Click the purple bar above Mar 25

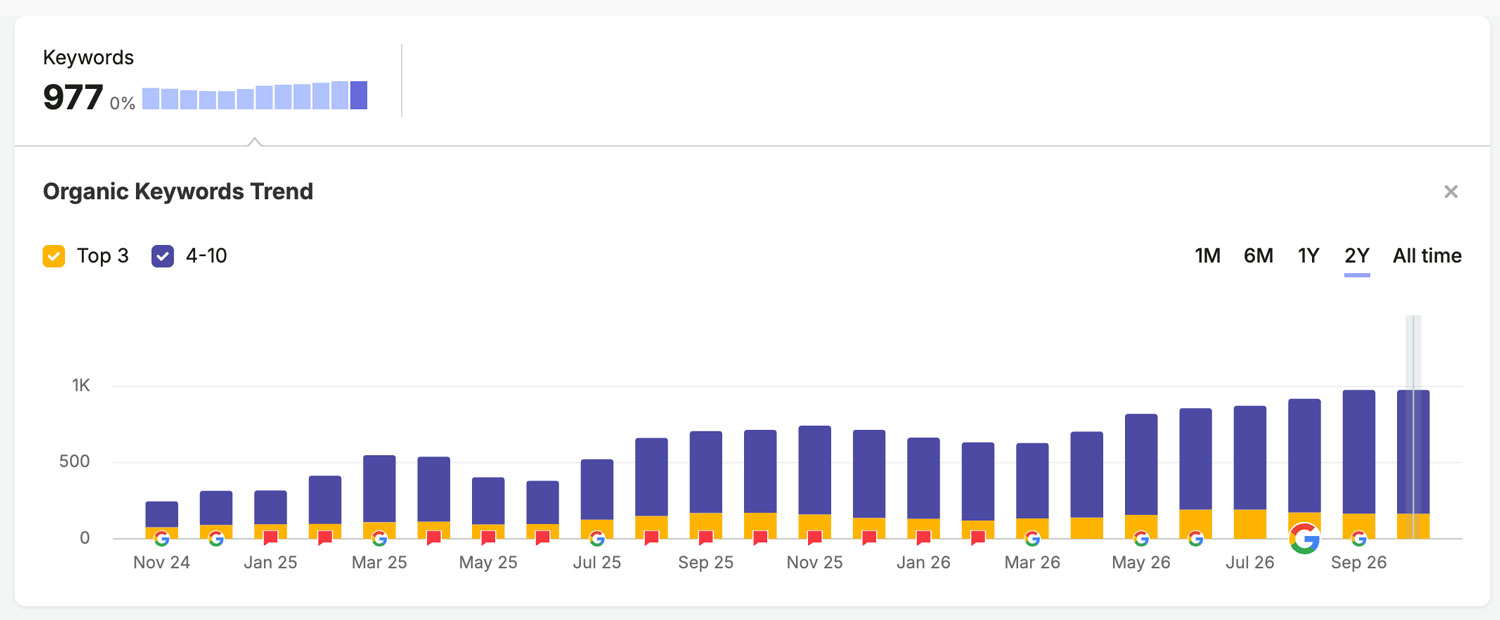click(x=379, y=488)
